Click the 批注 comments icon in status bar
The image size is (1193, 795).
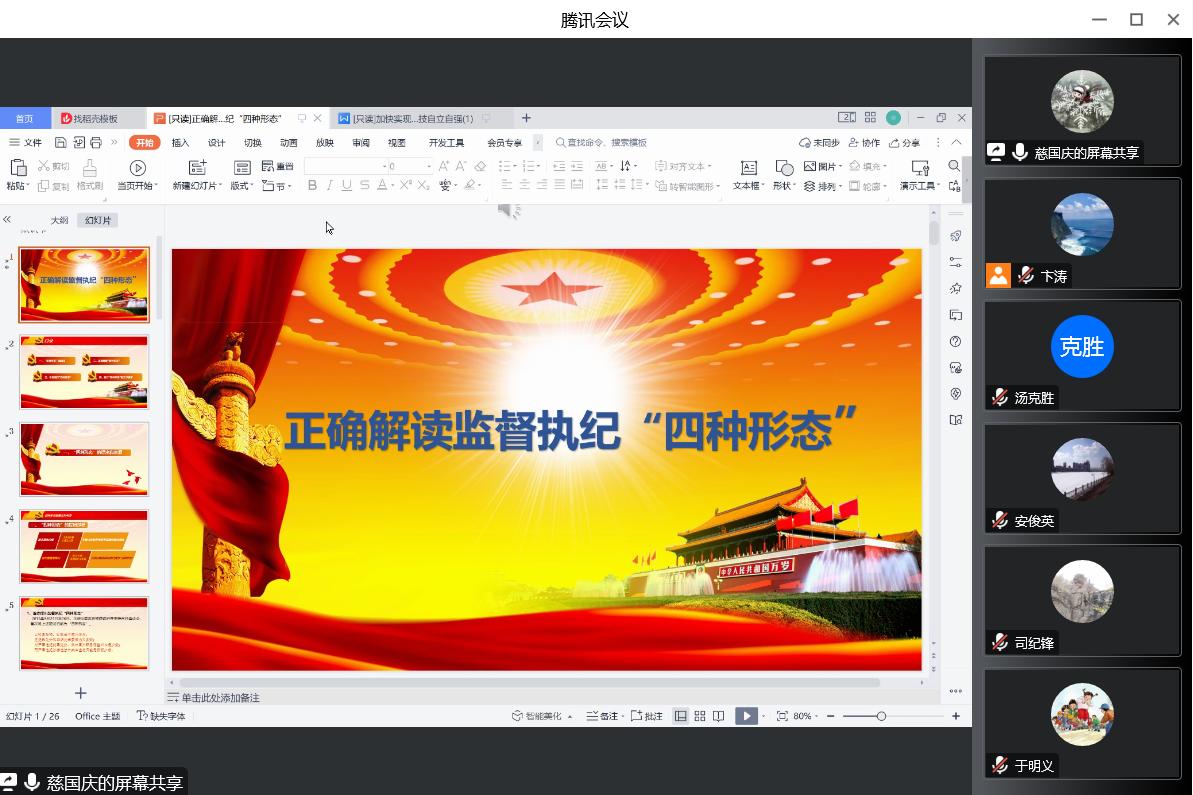(647, 716)
